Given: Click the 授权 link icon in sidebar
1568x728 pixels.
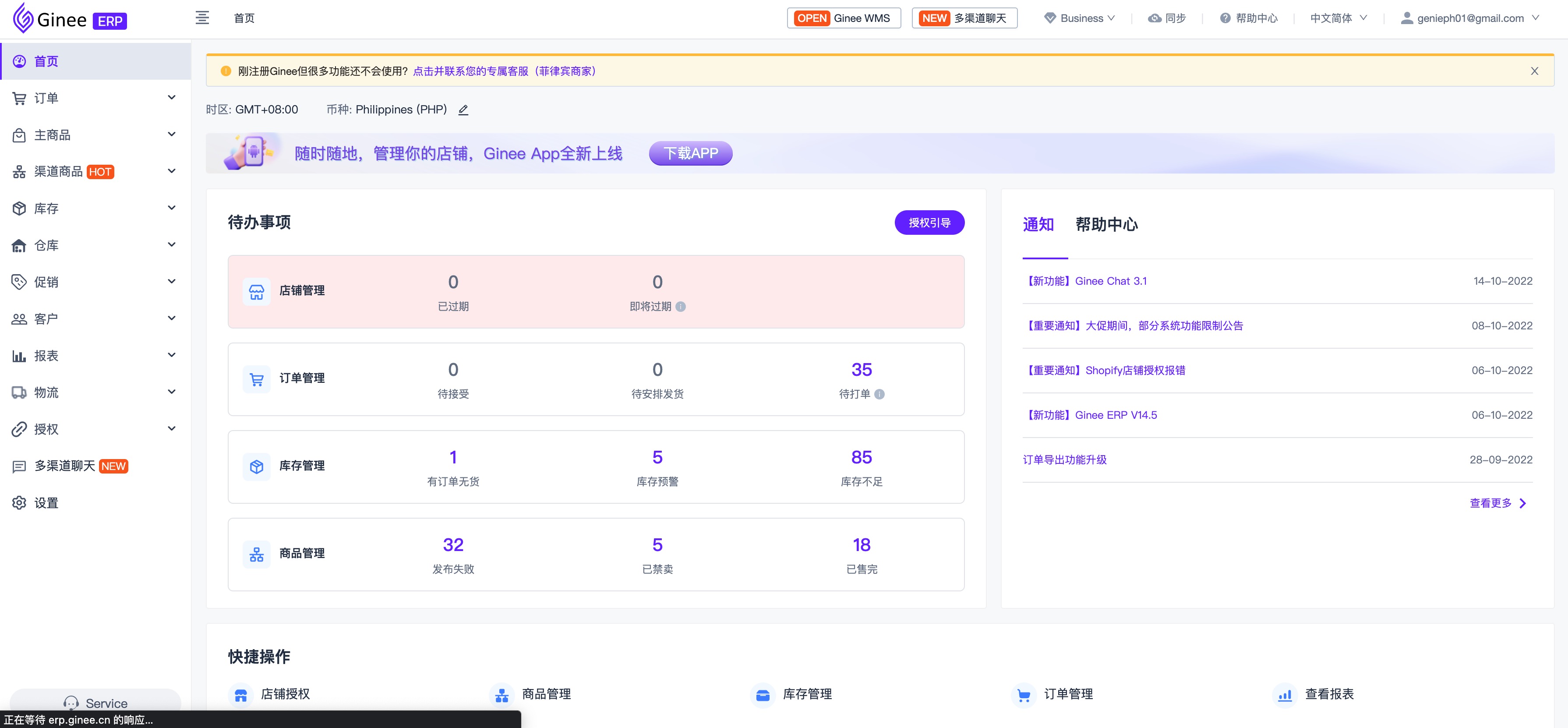Looking at the screenshot, I should 19,429.
